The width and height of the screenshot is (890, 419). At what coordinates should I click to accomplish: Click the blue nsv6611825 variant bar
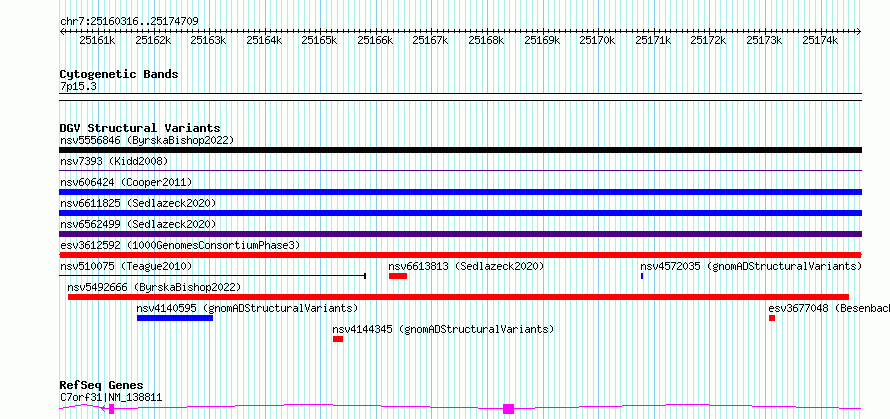460,213
